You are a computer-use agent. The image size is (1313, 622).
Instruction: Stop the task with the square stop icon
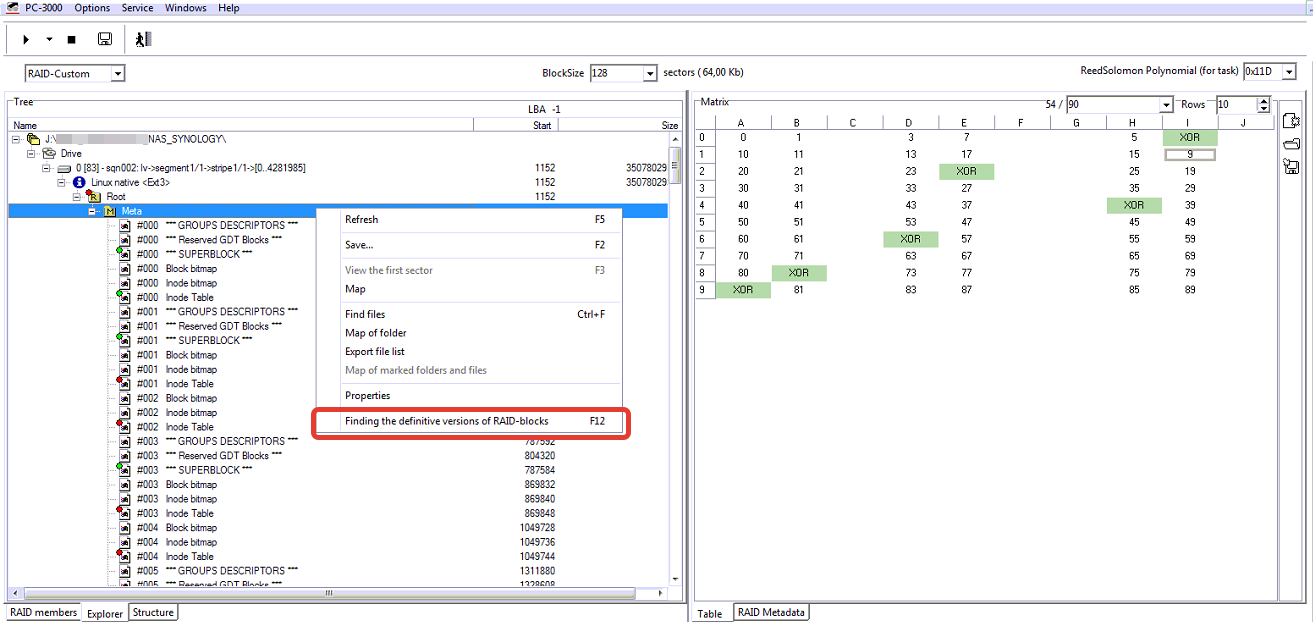coord(71,40)
